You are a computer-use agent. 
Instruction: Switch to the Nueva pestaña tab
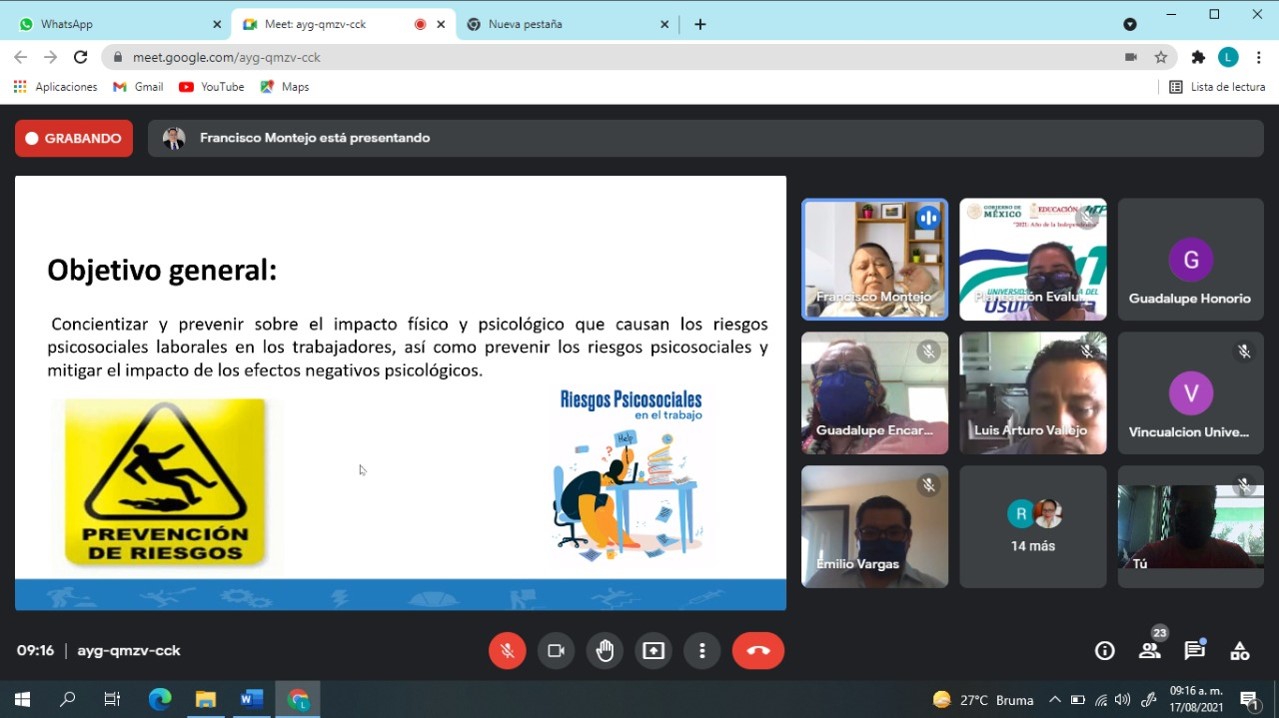(567, 24)
